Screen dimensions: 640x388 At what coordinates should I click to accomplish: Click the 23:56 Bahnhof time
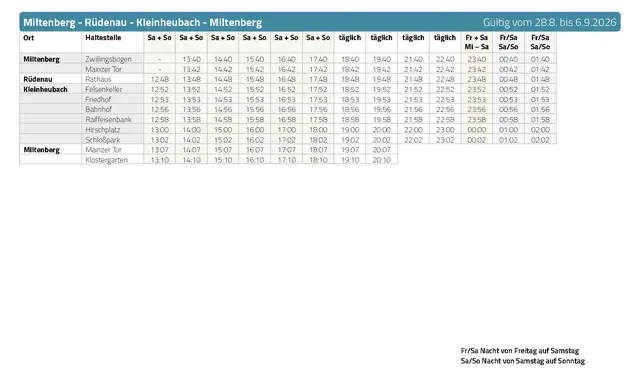476,109
